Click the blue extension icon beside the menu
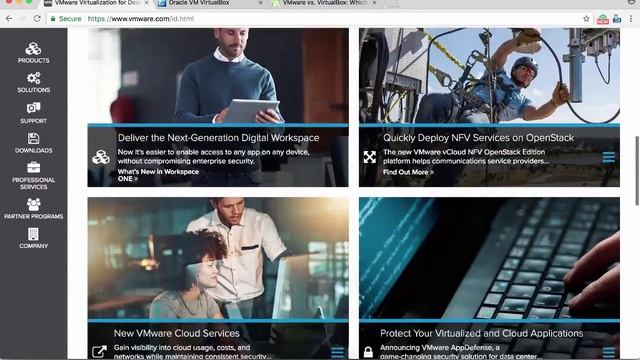Screen dimensions: 640x360 pos(617,19)
